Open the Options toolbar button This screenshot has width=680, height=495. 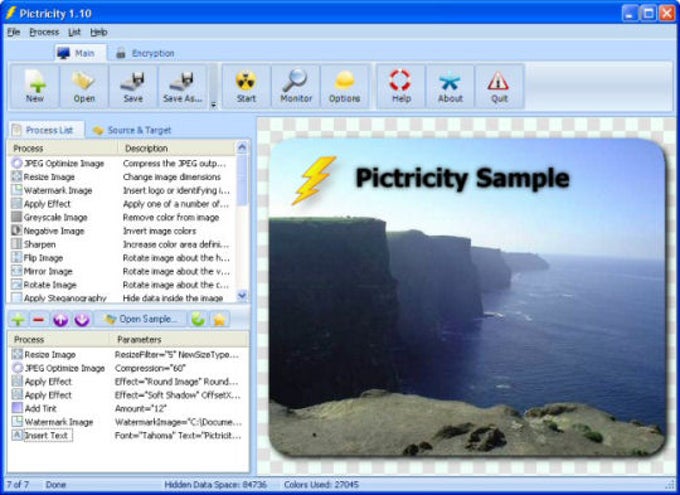pyautogui.click(x=344, y=86)
